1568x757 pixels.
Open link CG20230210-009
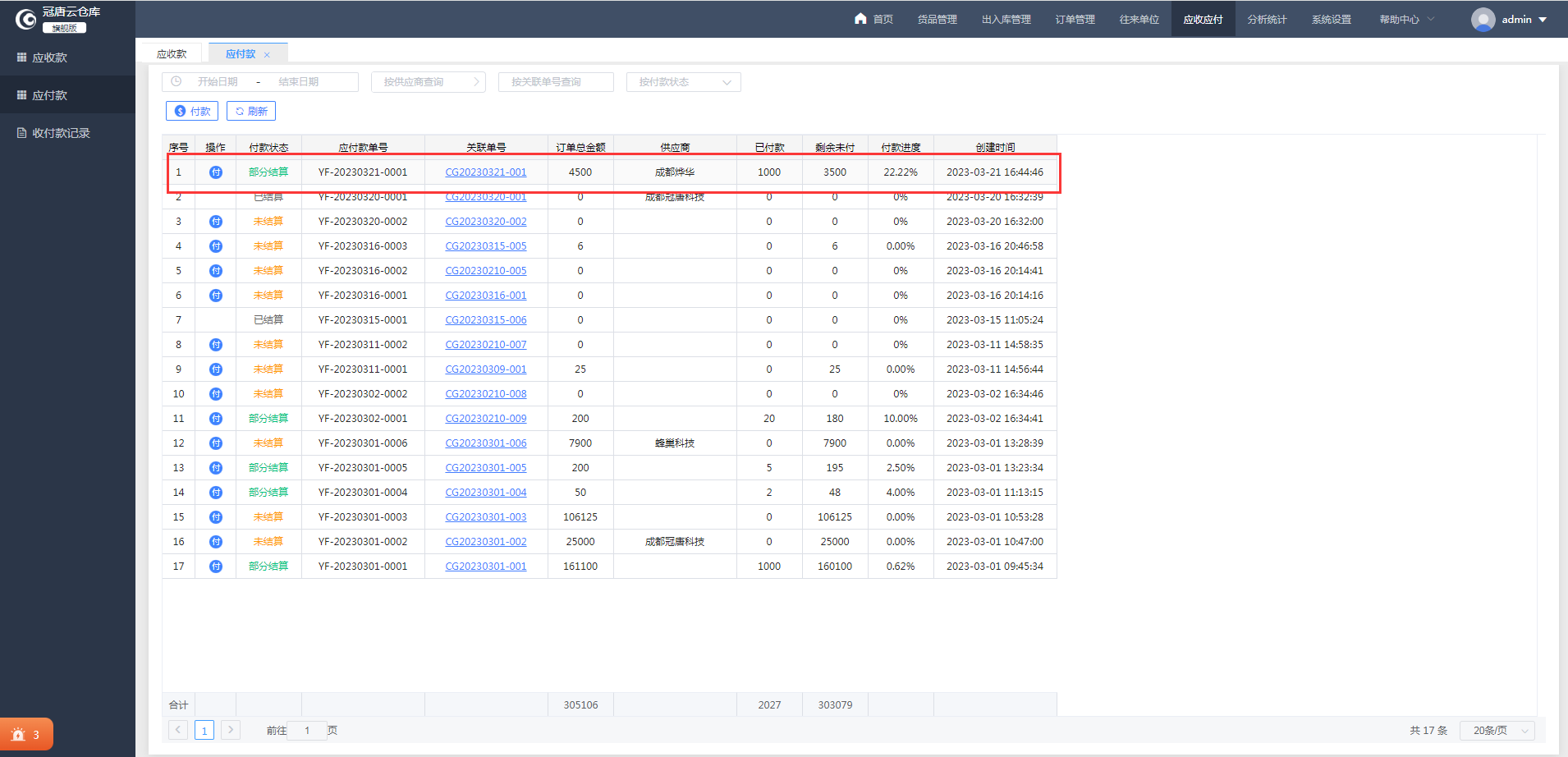486,419
